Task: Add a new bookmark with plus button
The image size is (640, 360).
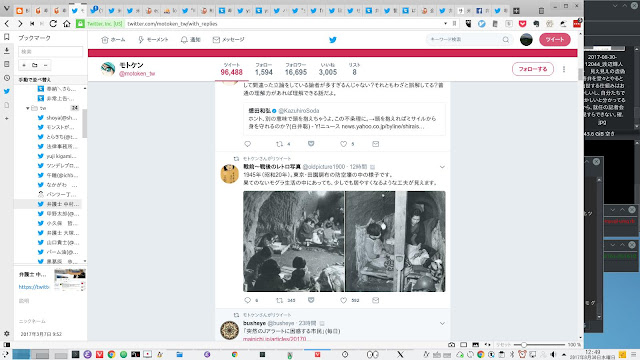Action: (24, 65)
